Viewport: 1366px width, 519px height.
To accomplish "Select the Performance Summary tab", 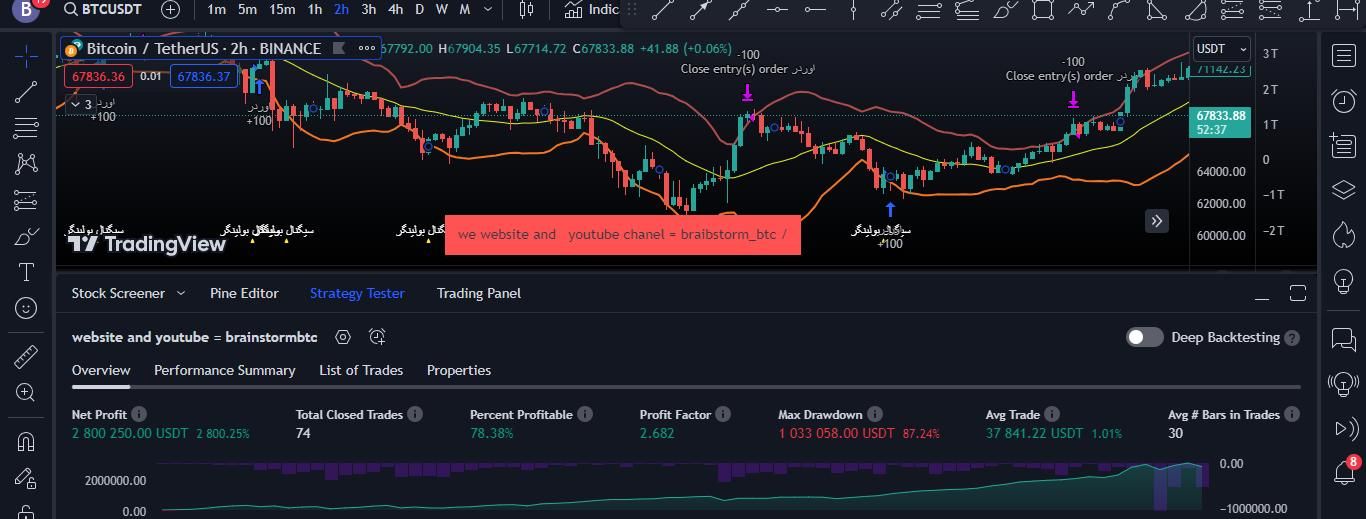I will coord(224,370).
